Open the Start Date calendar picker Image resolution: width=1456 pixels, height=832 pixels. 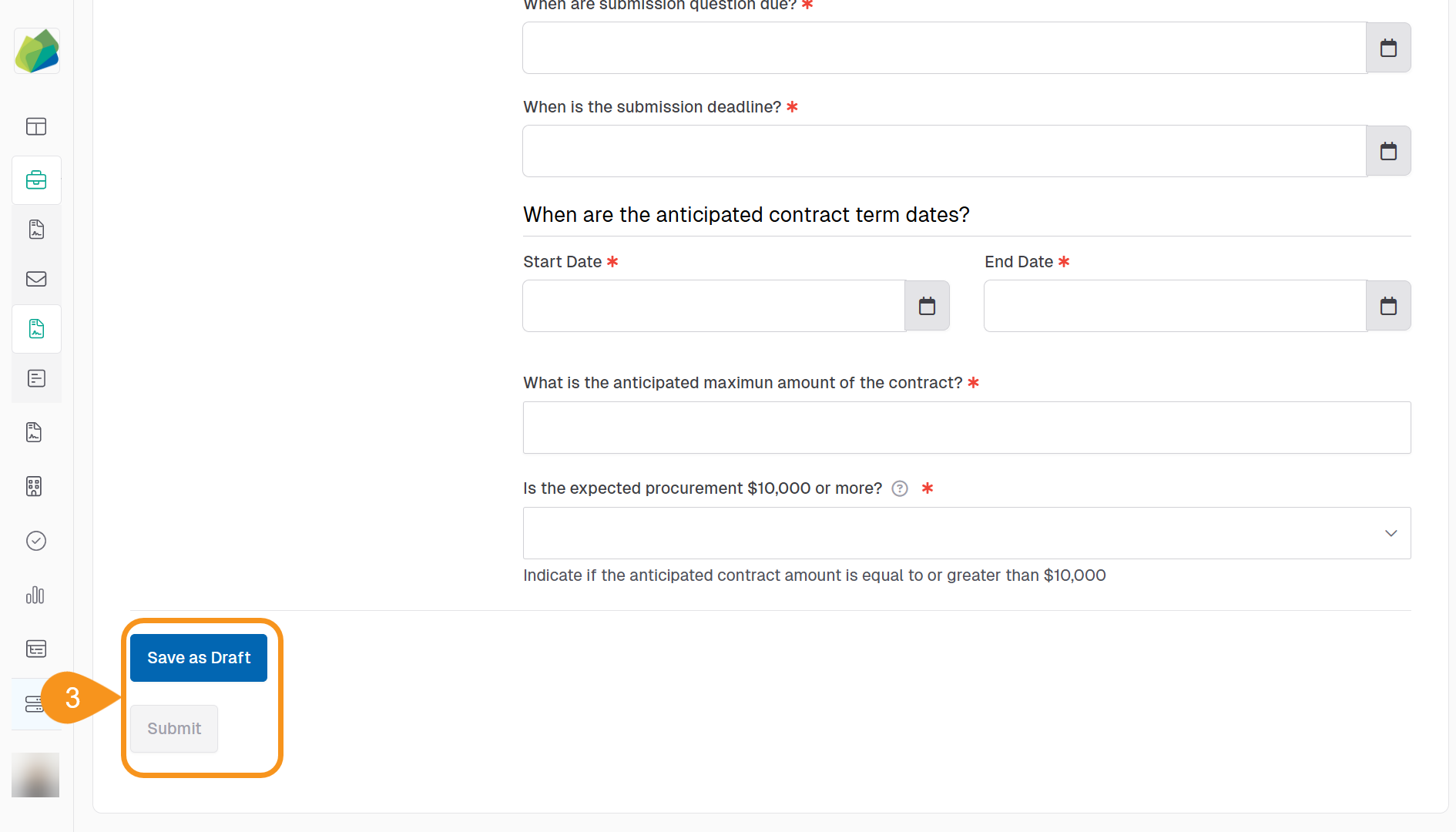point(927,305)
